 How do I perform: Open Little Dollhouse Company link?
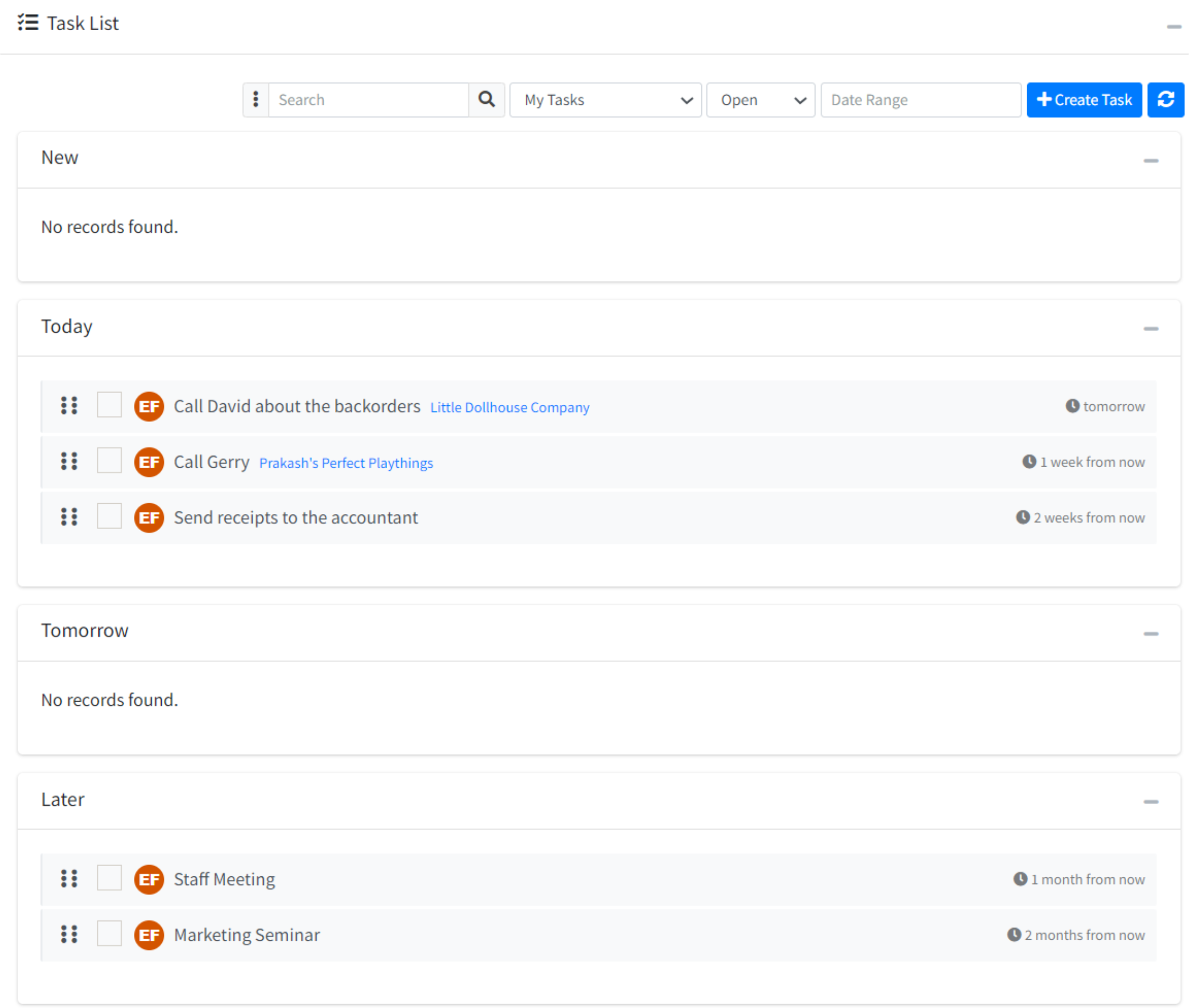[509, 408]
